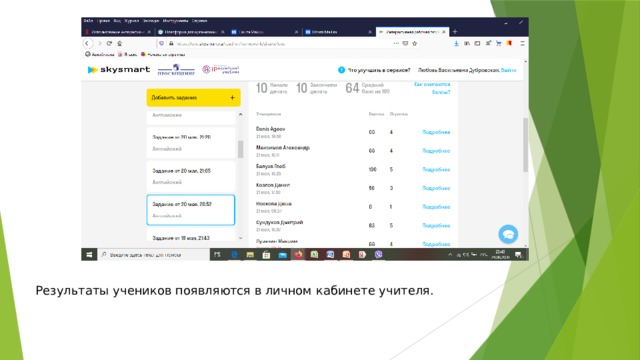The image size is (640, 360).
Task: Click the yellow Добавить задание button
Action: (x=193, y=98)
